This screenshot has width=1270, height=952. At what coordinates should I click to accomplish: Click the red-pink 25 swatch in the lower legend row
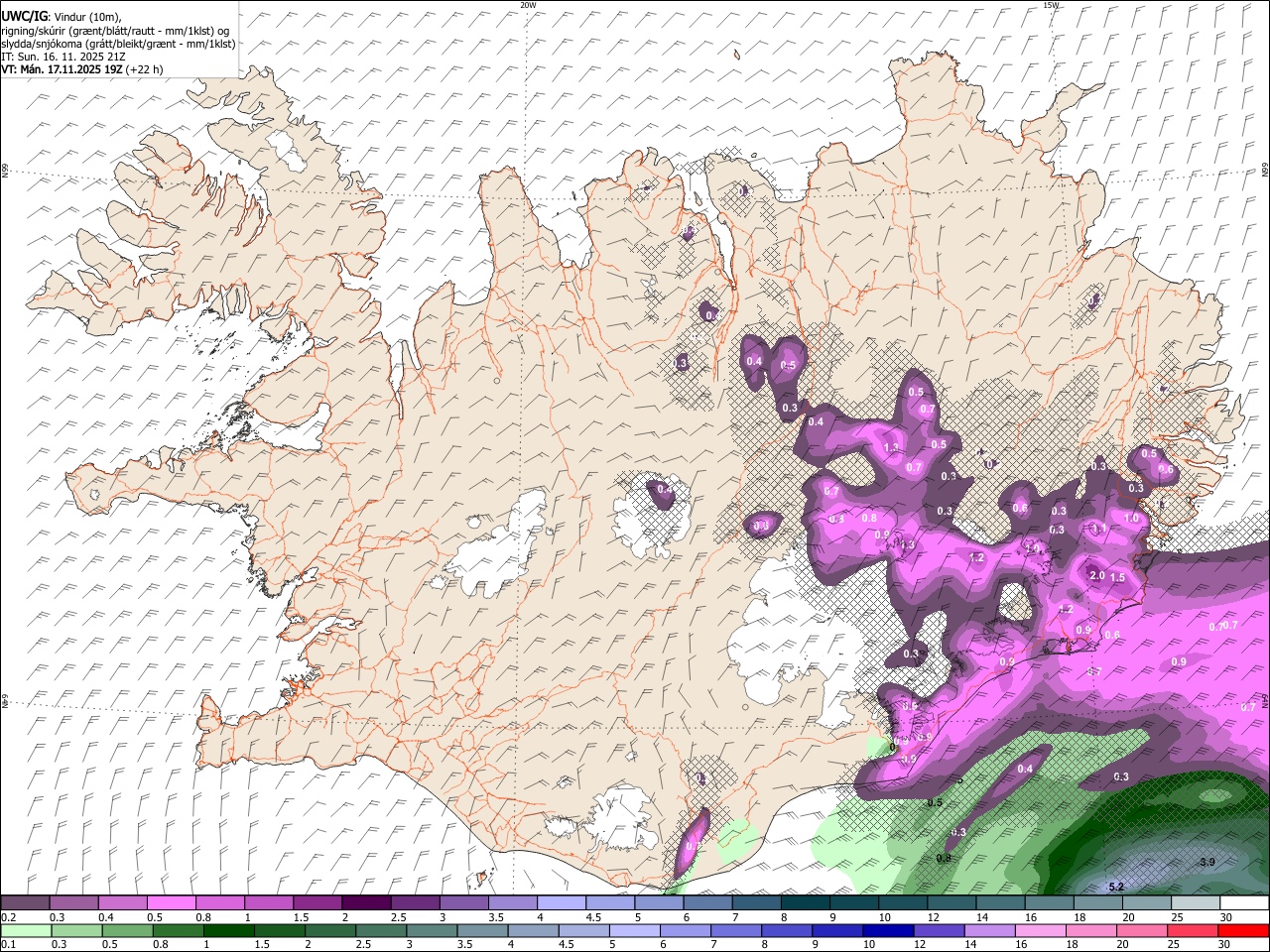click(1193, 930)
